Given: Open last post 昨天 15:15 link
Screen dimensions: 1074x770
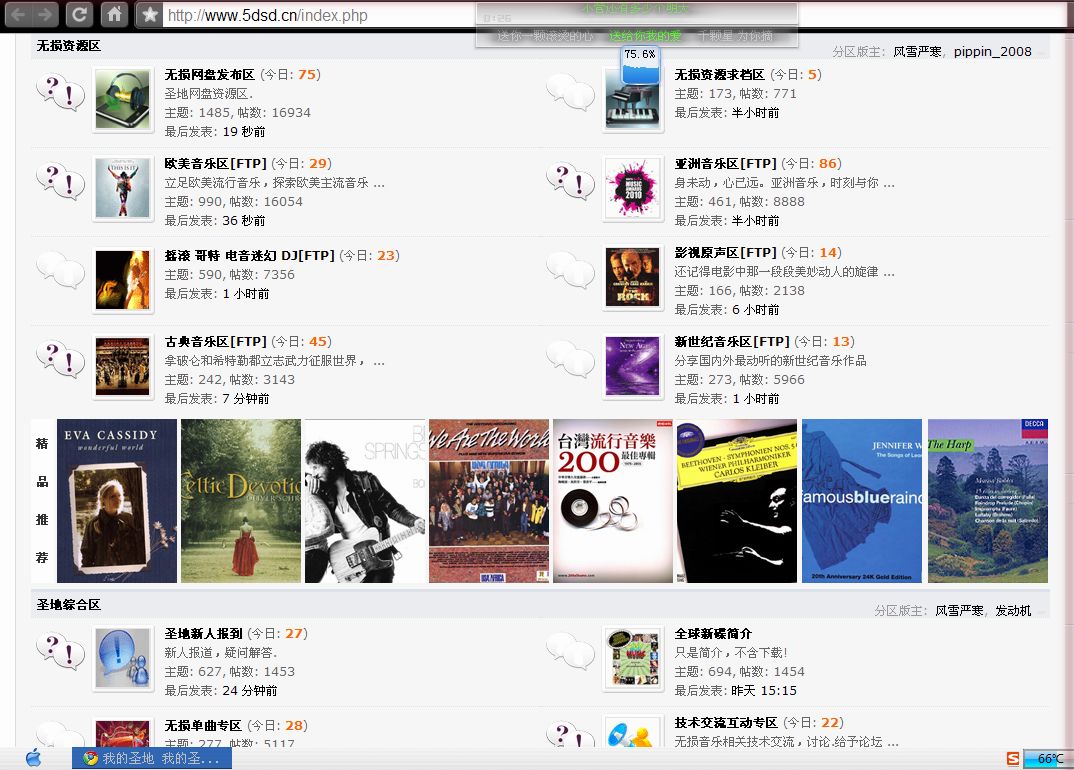Looking at the screenshot, I should [x=764, y=691].
